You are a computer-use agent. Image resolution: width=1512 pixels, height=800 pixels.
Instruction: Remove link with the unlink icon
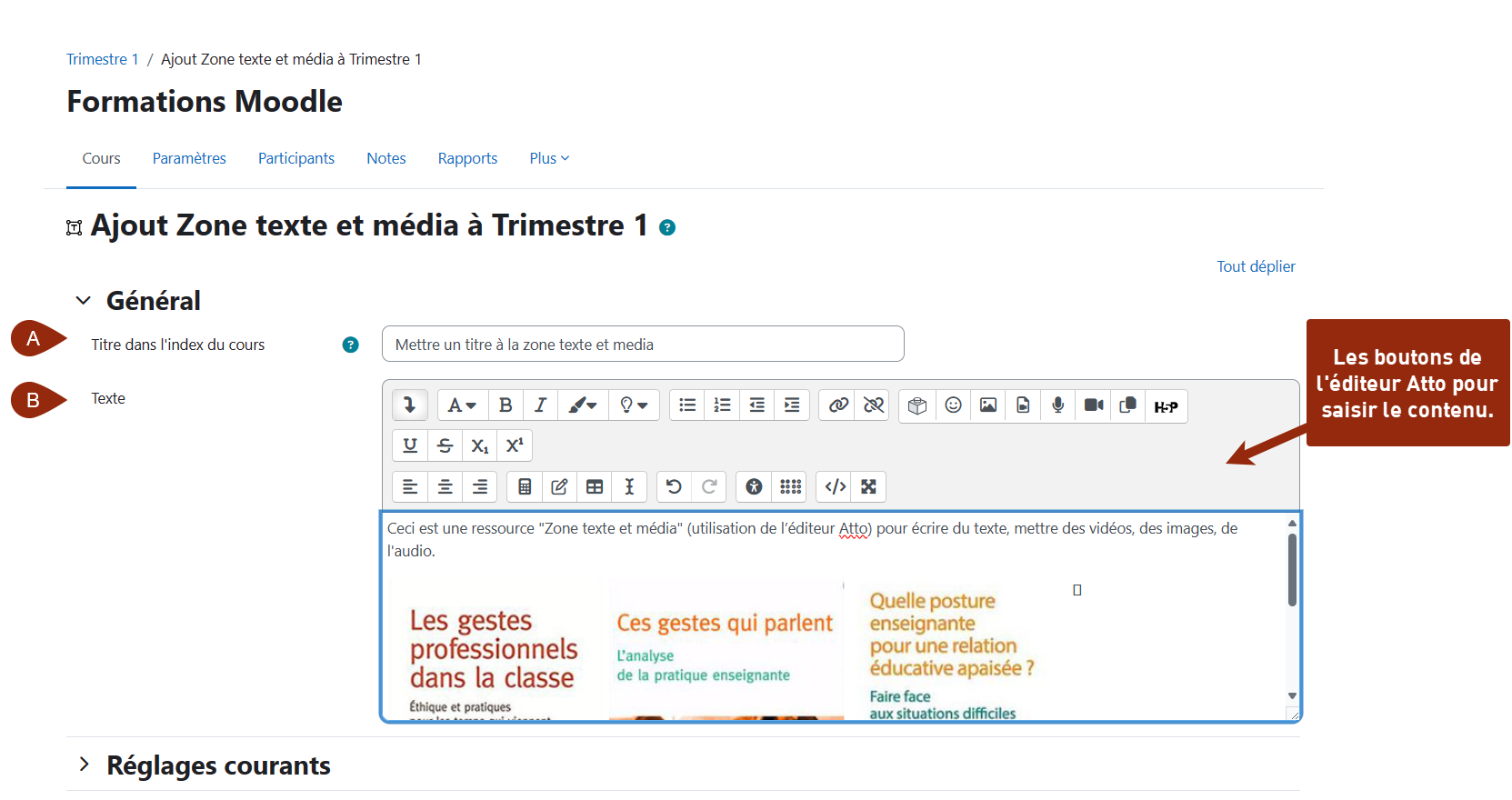click(873, 405)
